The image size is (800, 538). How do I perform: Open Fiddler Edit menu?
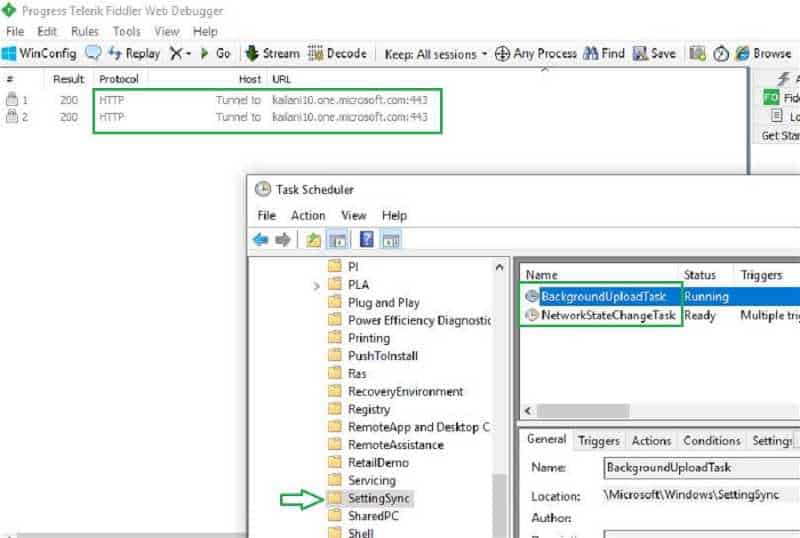coord(47,31)
